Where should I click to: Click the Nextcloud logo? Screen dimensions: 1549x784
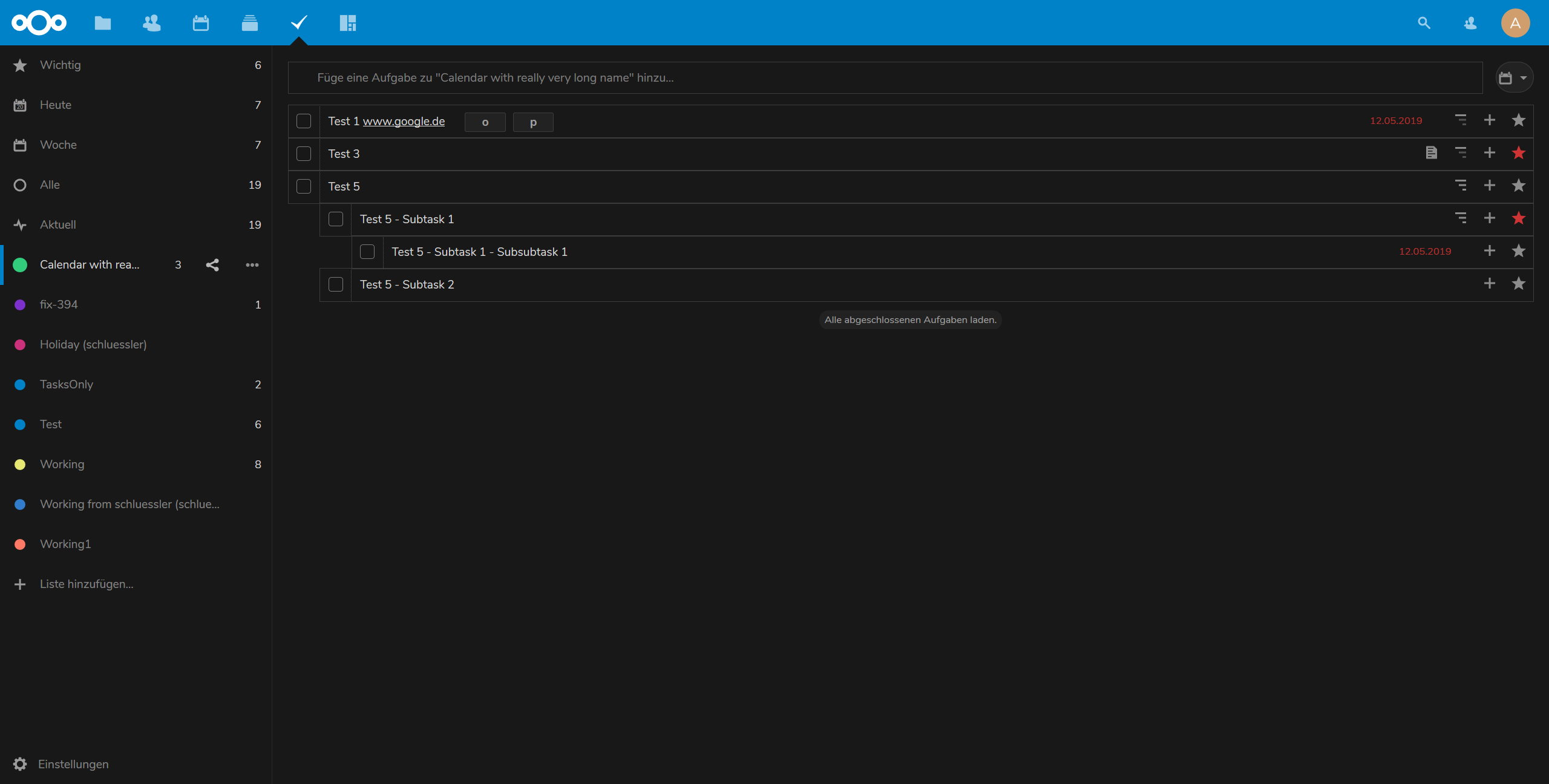pyautogui.click(x=39, y=23)
